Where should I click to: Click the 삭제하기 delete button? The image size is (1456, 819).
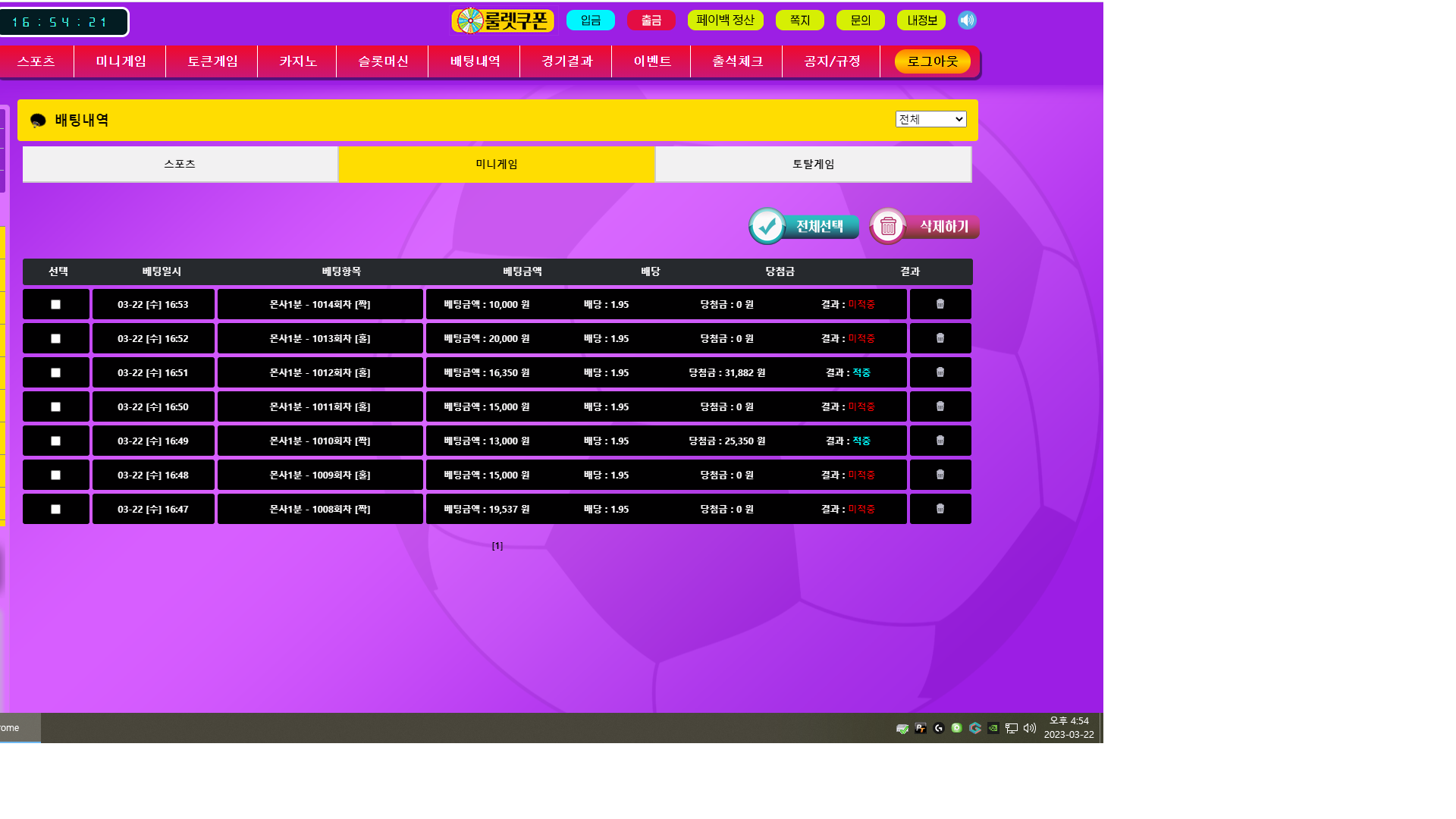tap(924, 226)
